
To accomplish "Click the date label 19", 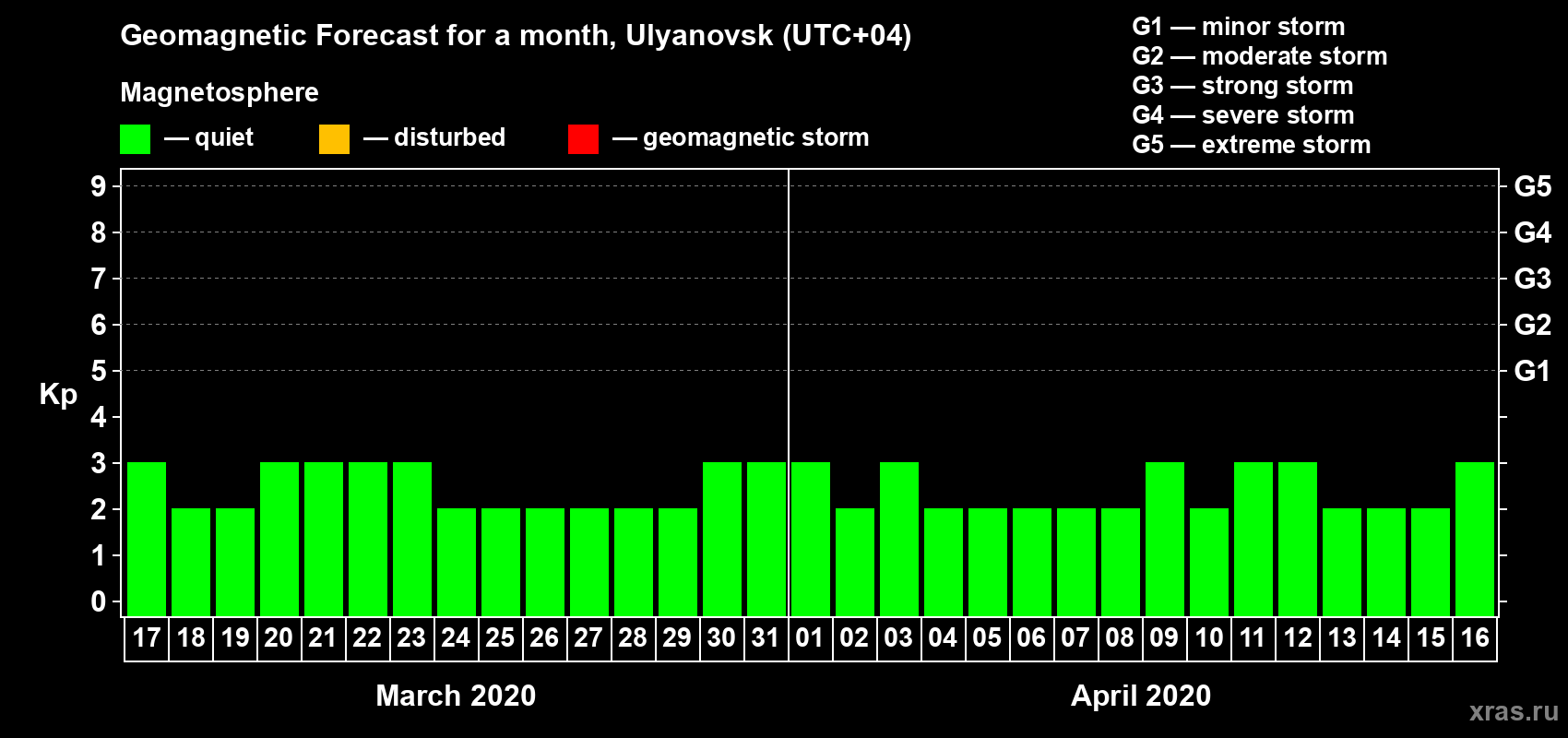I will 235,638.
